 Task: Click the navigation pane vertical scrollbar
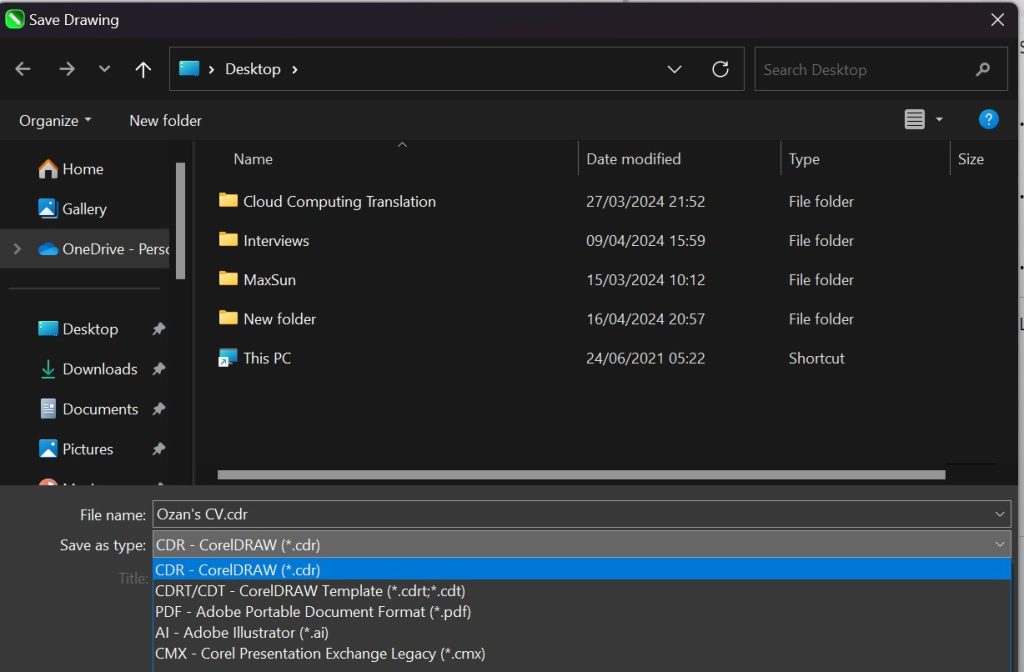point(180,221)
